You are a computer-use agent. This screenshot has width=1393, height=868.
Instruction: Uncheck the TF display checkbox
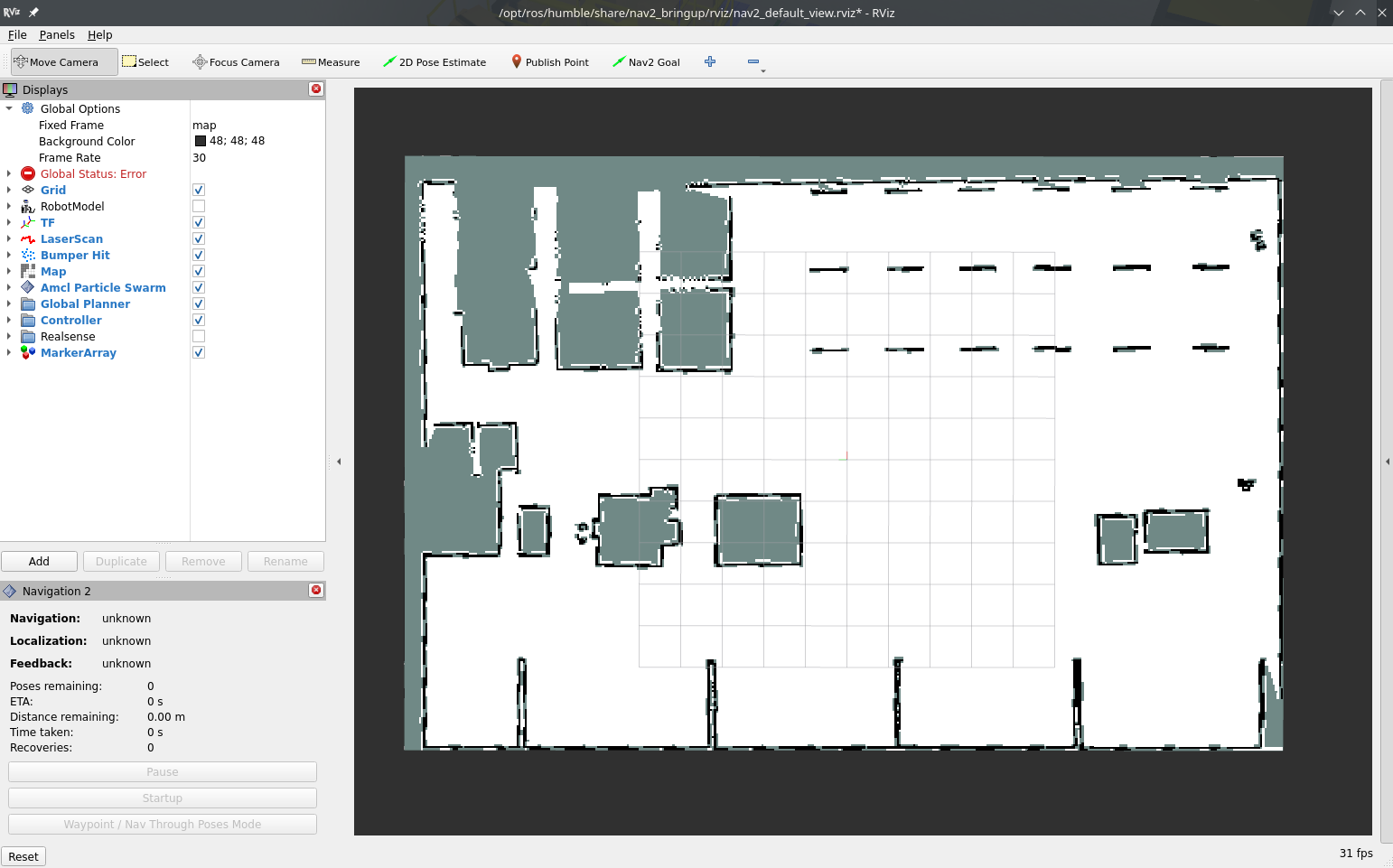199,222
